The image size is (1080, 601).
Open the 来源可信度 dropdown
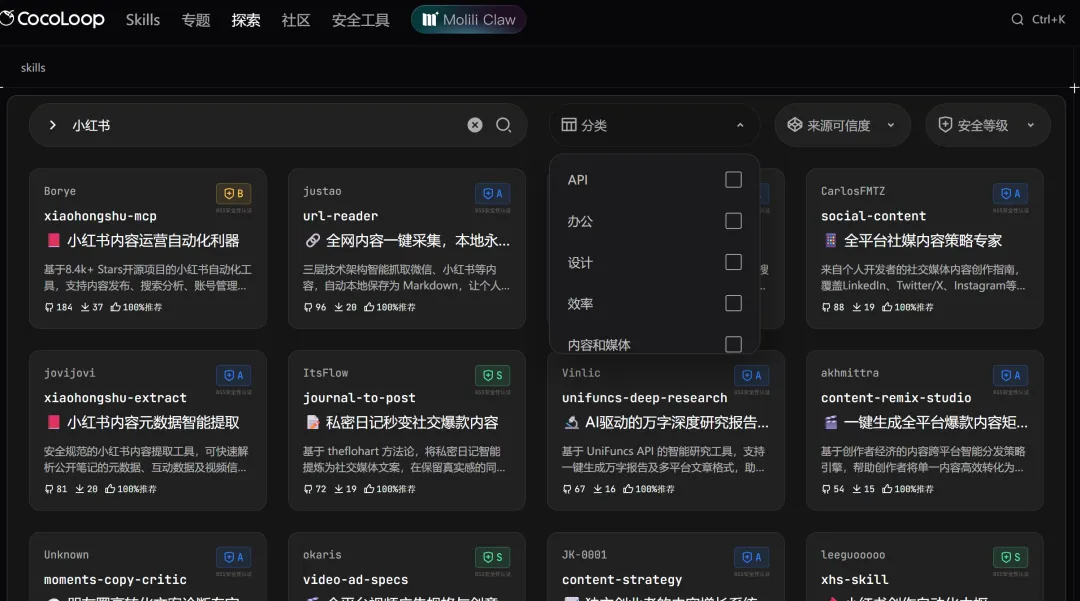[x=842, y=125]
